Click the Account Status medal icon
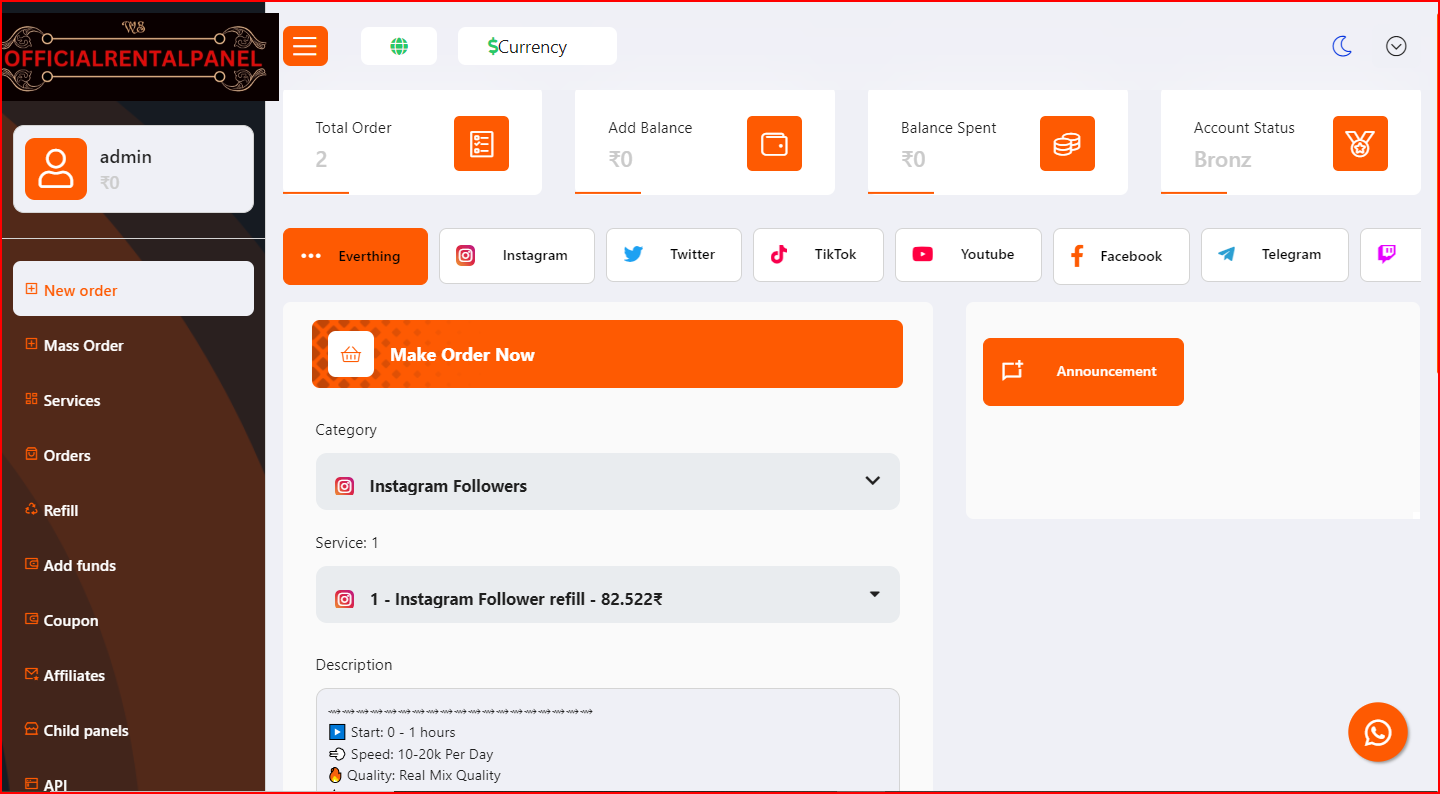 [1360, 144]
